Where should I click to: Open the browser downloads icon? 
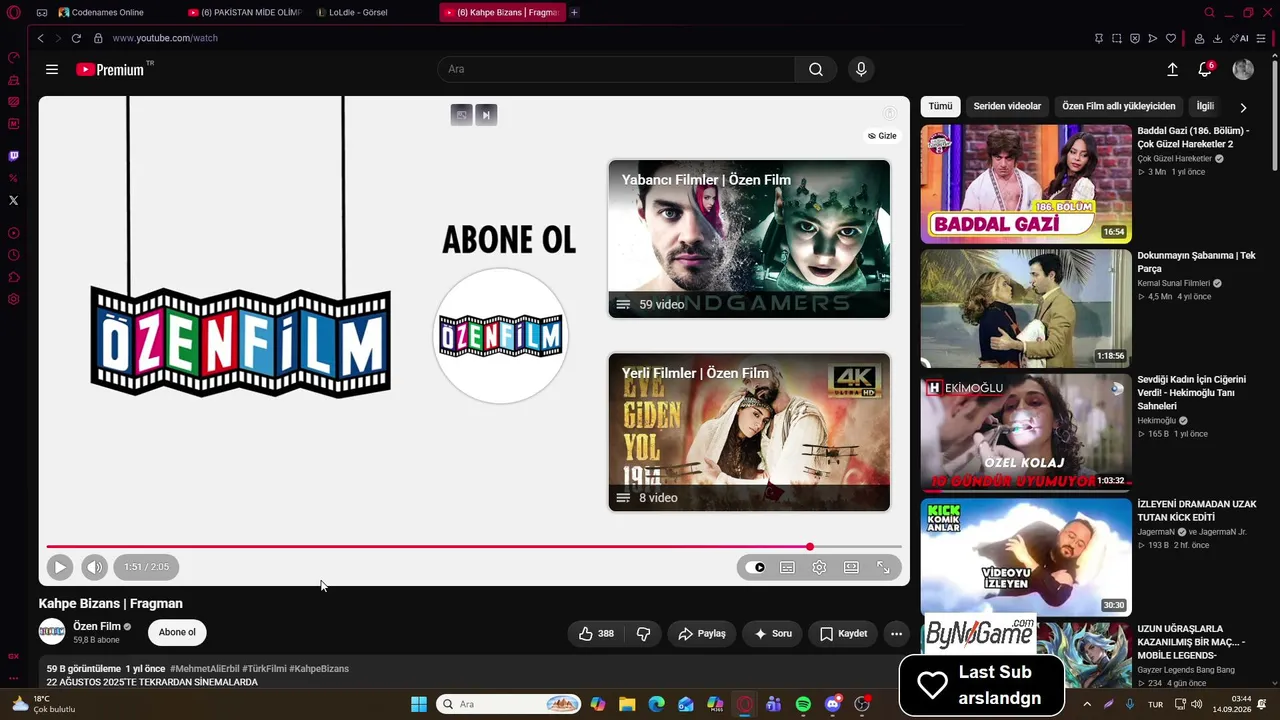click(1217, 38)
